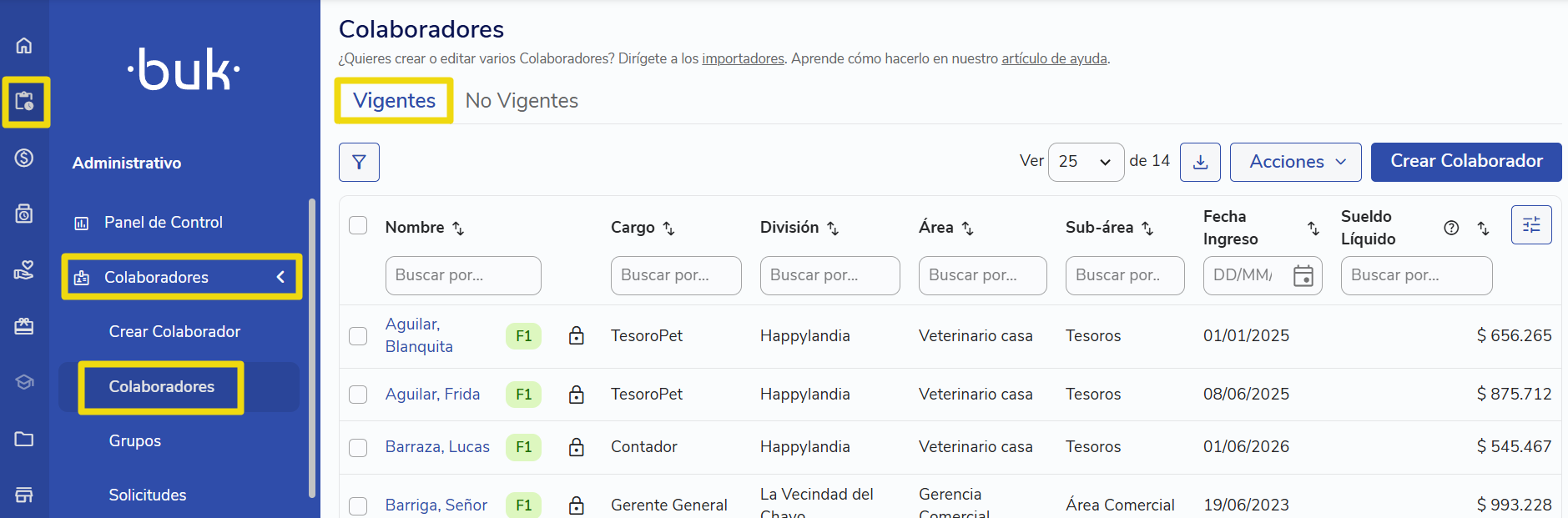
Task: Check the box for Barraza, Lucas
Action: click(x=358, y=447)
